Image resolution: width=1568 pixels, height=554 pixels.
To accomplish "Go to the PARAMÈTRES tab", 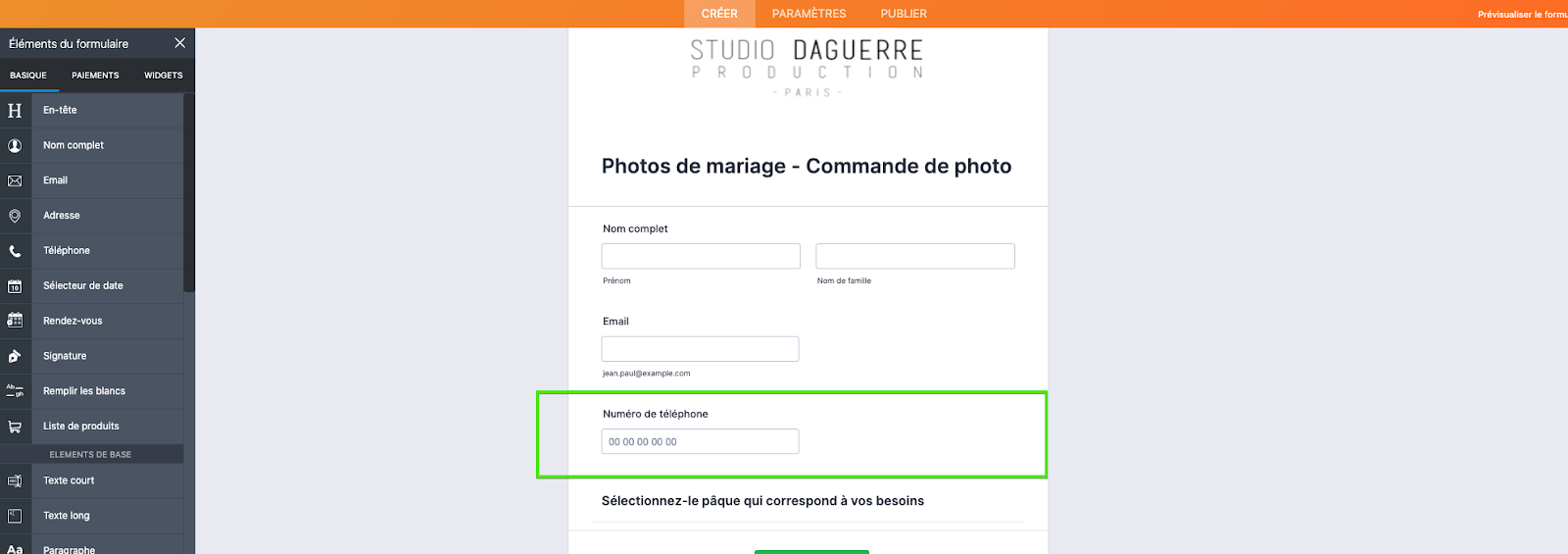I will tap(808, 14).
